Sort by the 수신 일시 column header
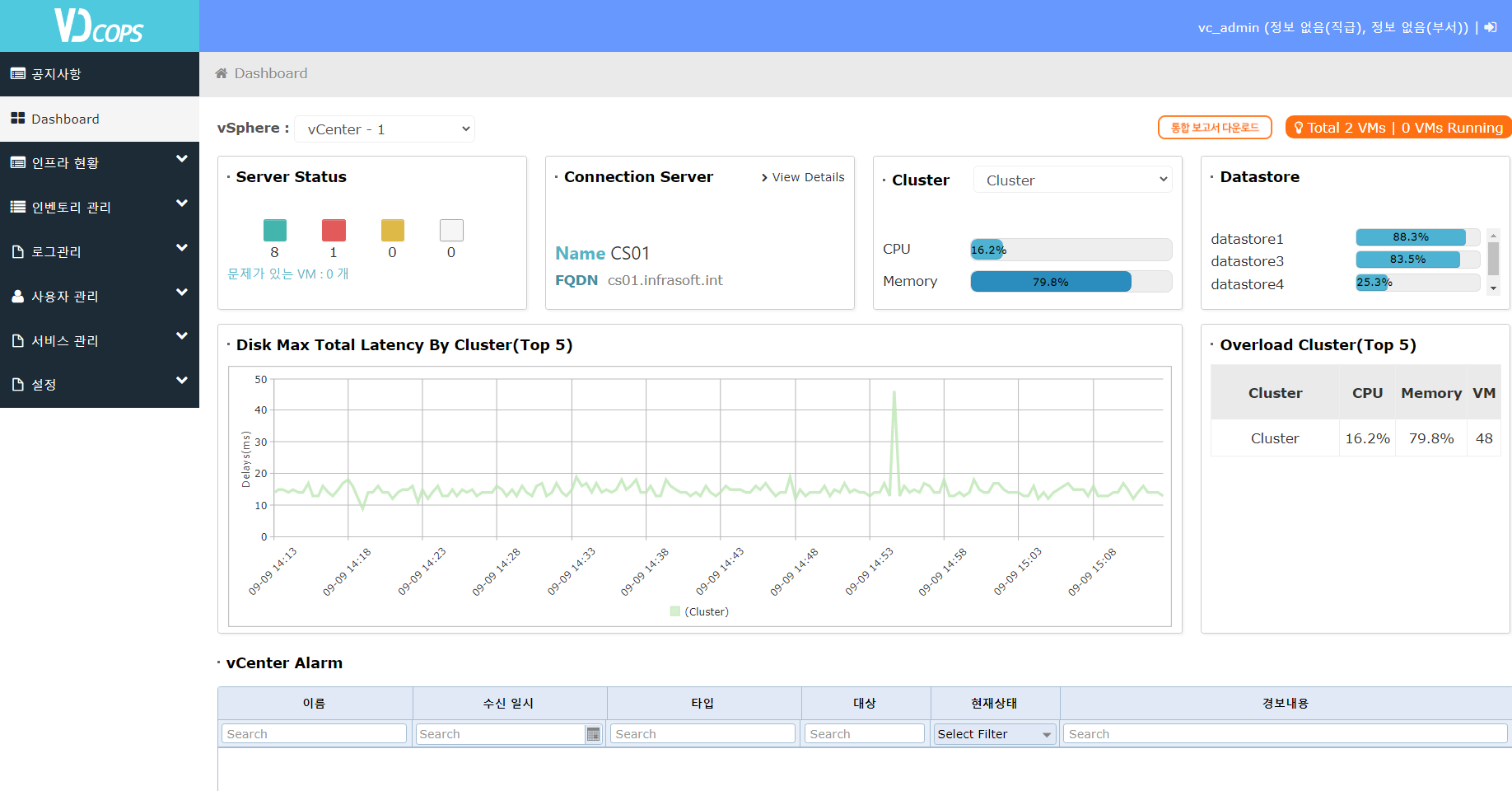Image resolution: width=1512 pixels, height=791 pixels. coord(509,704)
